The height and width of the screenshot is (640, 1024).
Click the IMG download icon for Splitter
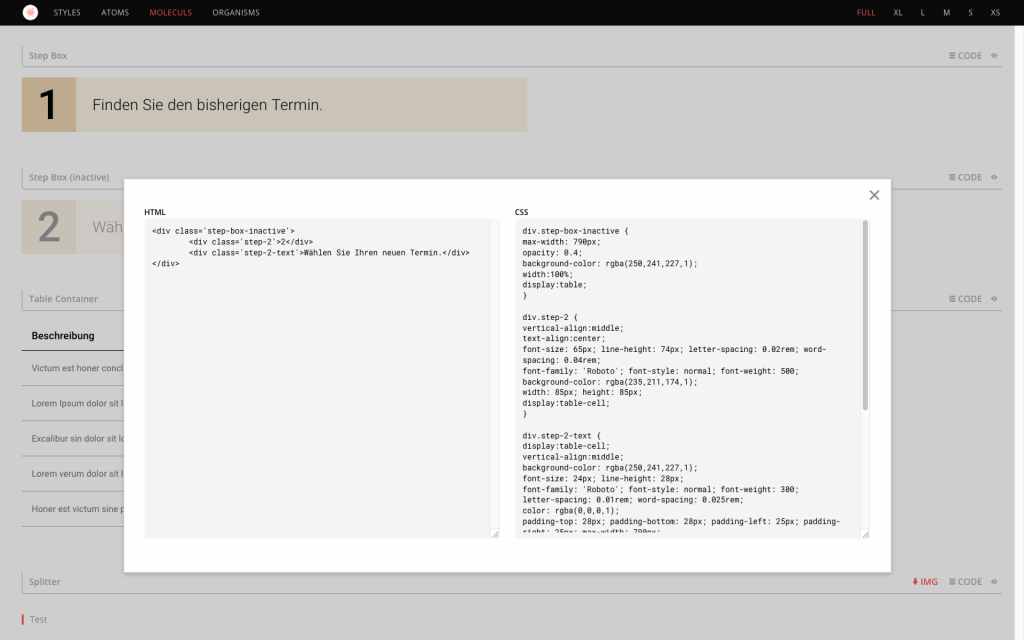pyautogui.click(x=925, y=581)
